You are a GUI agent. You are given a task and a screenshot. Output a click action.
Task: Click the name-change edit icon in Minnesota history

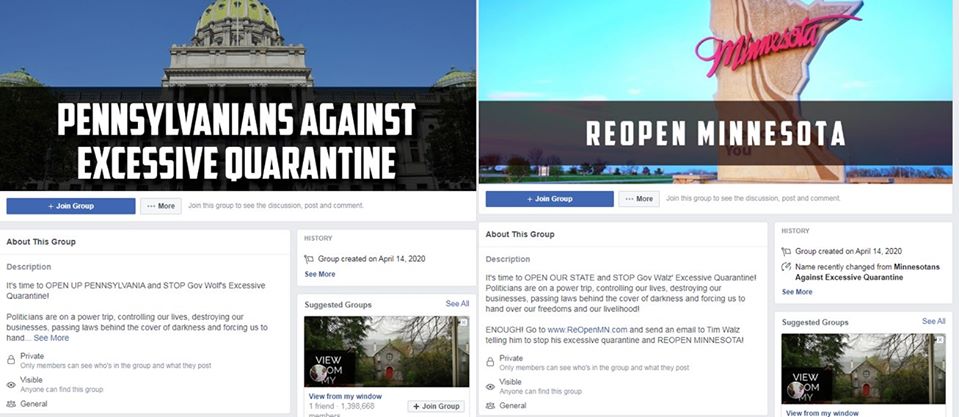pyautogui.click(x=787, y=267)
